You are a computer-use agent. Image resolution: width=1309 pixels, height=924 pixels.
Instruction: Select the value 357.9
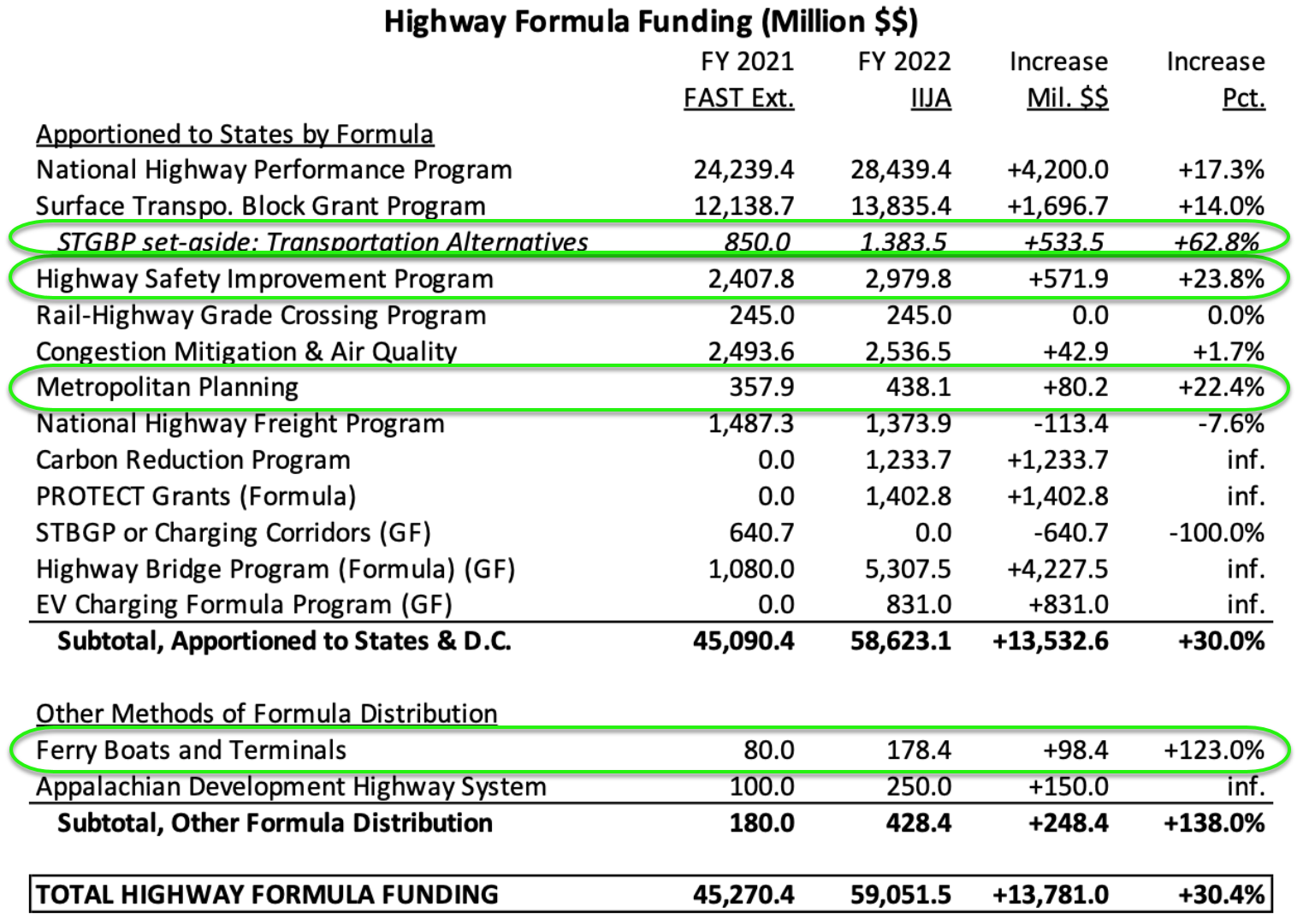[x=761, y=388]
